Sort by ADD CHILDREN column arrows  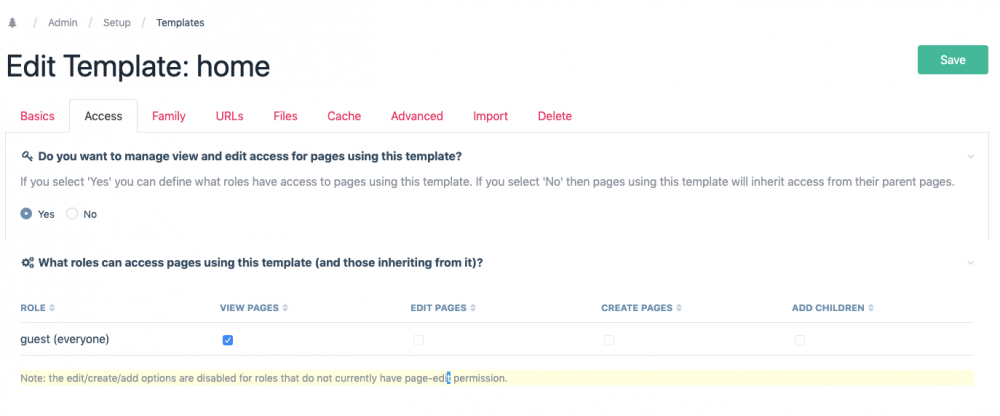869,308
